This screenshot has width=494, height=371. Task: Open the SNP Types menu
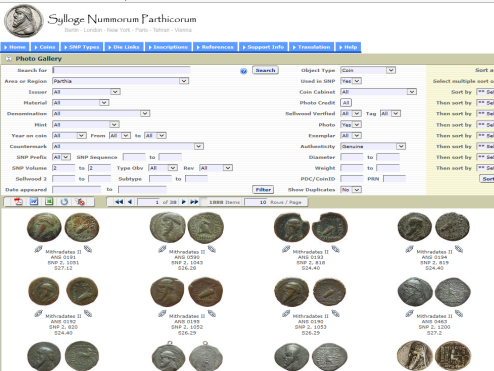point(82,47)
